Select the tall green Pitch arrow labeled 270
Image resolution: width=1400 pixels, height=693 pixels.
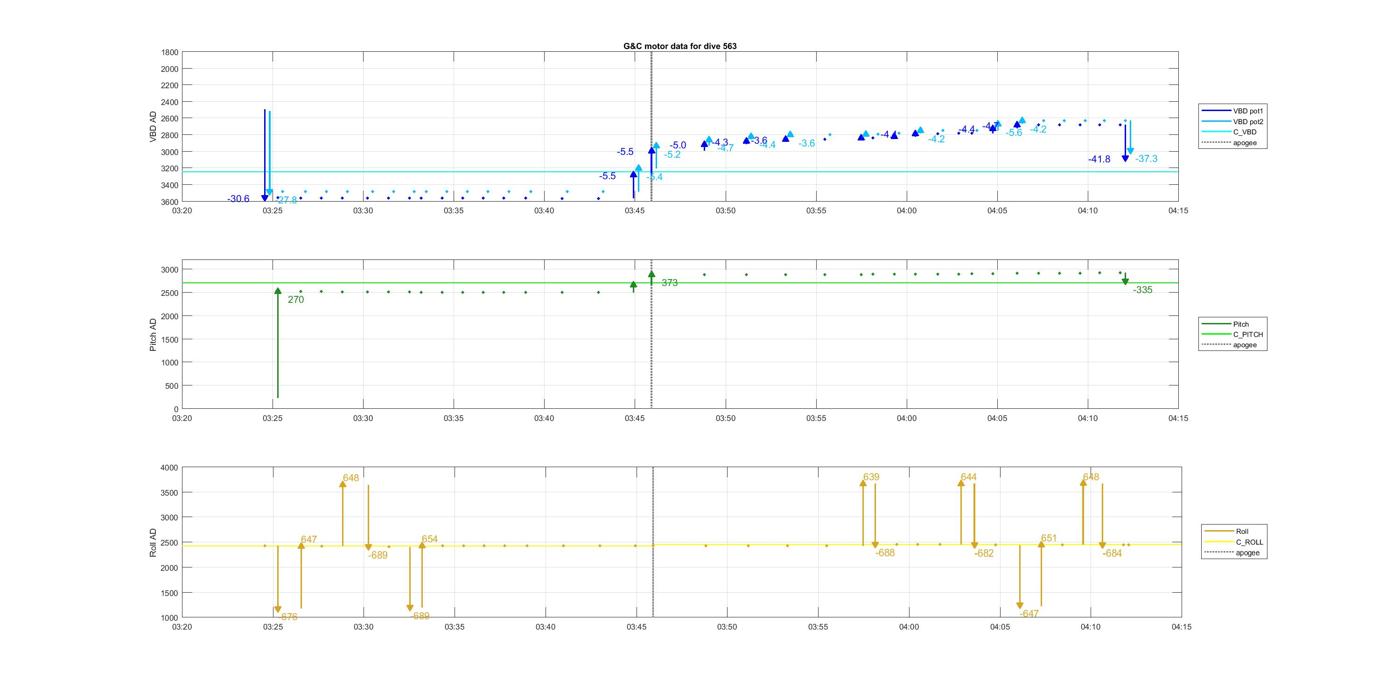(x=278, y=343)
